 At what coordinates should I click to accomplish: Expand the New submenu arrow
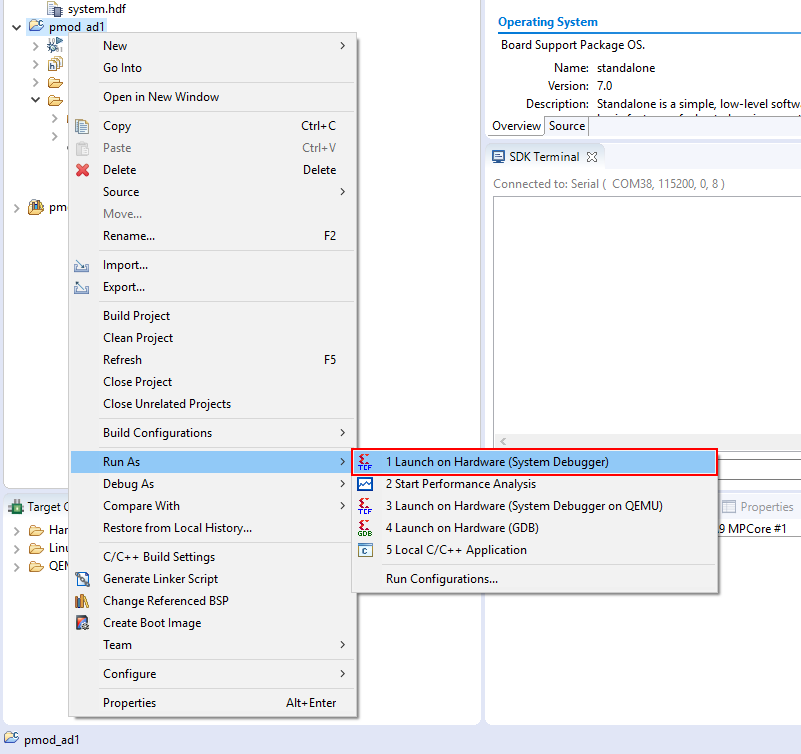(343, 46)
